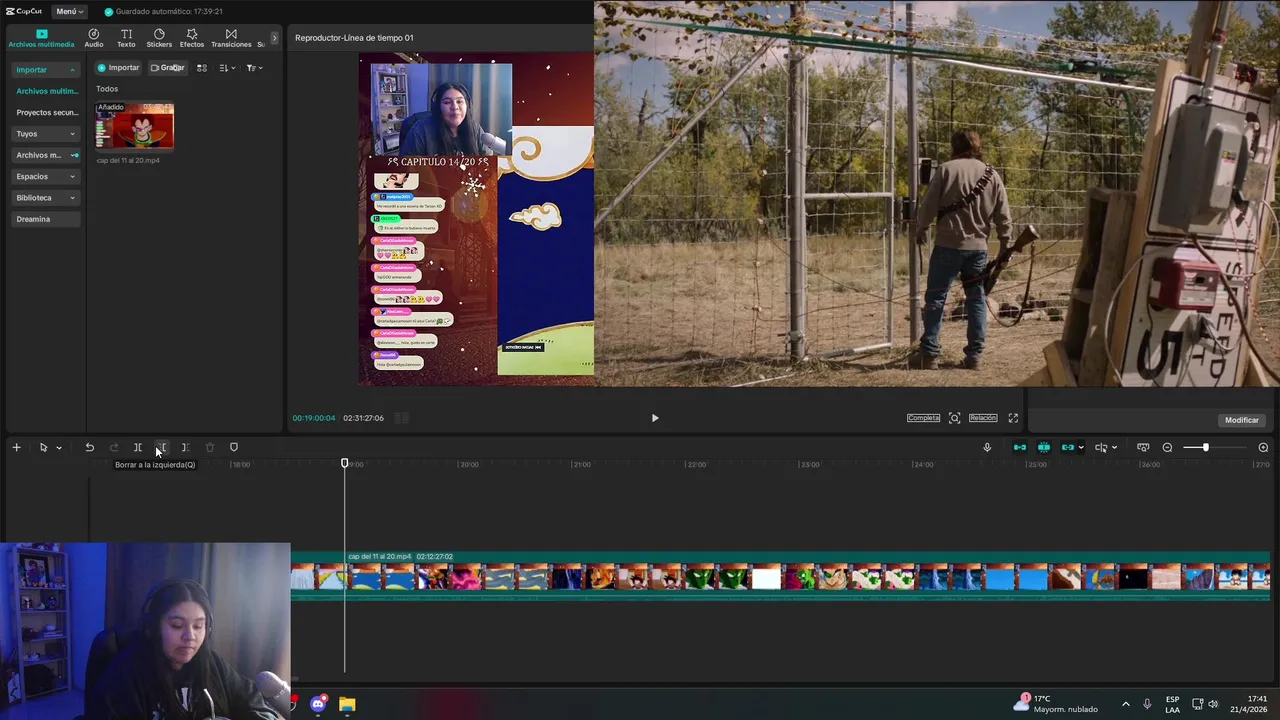Select Proyectos secundarios in sidebar

(46, 112)
